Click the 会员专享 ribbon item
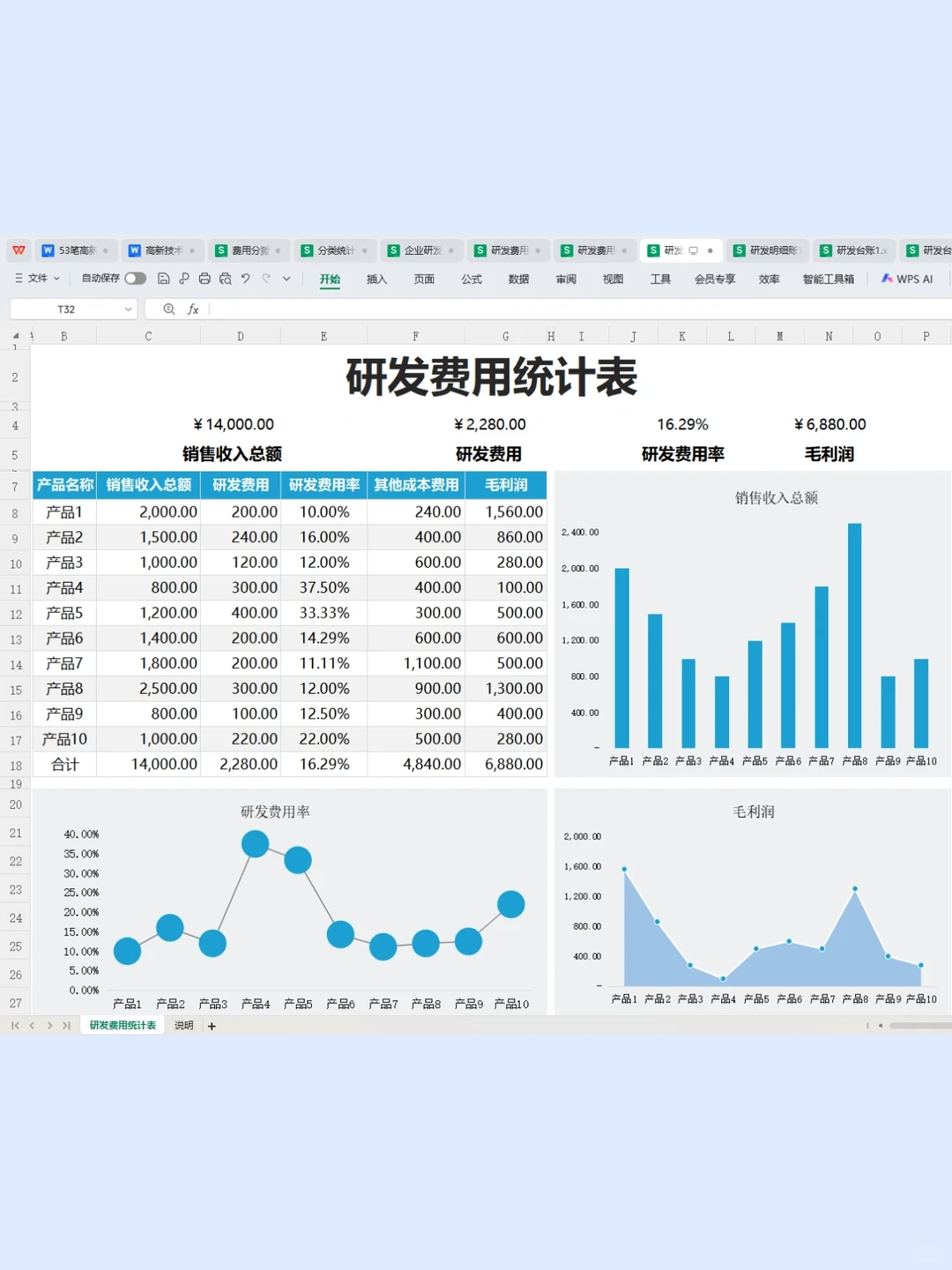This screenshot has height=1270, width=952. pyautogui.click(x=715, y=279)
